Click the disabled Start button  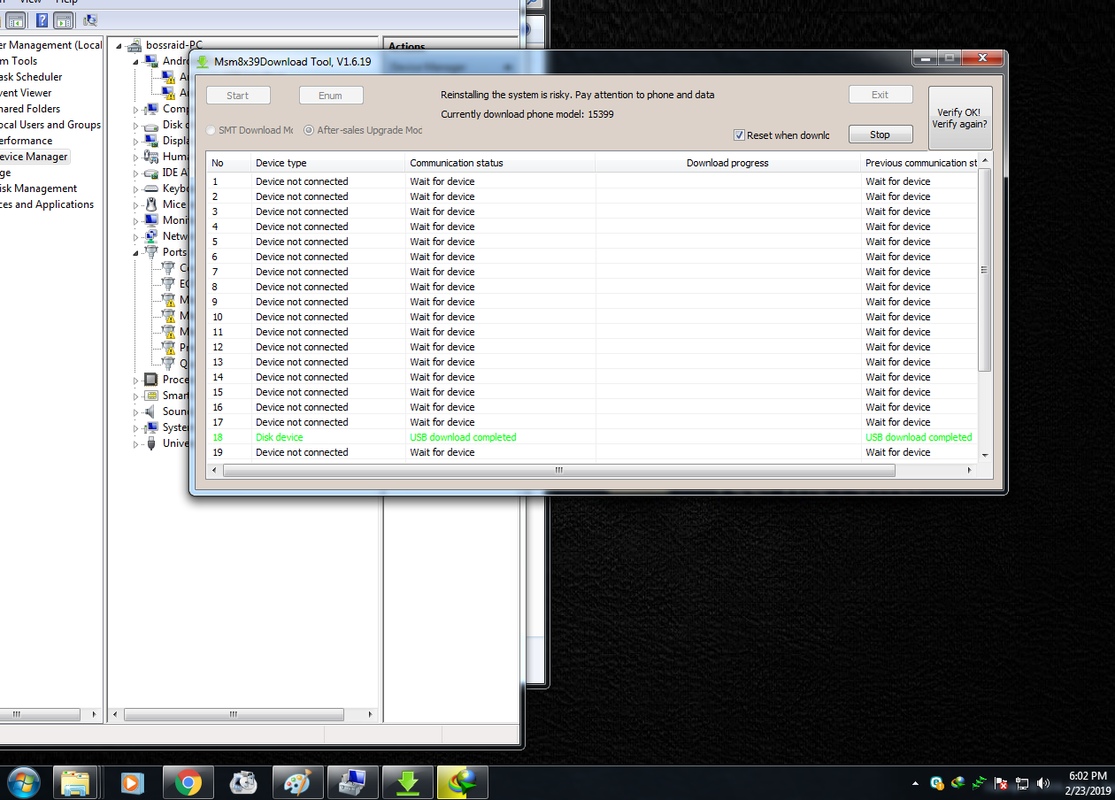[238, 95]
